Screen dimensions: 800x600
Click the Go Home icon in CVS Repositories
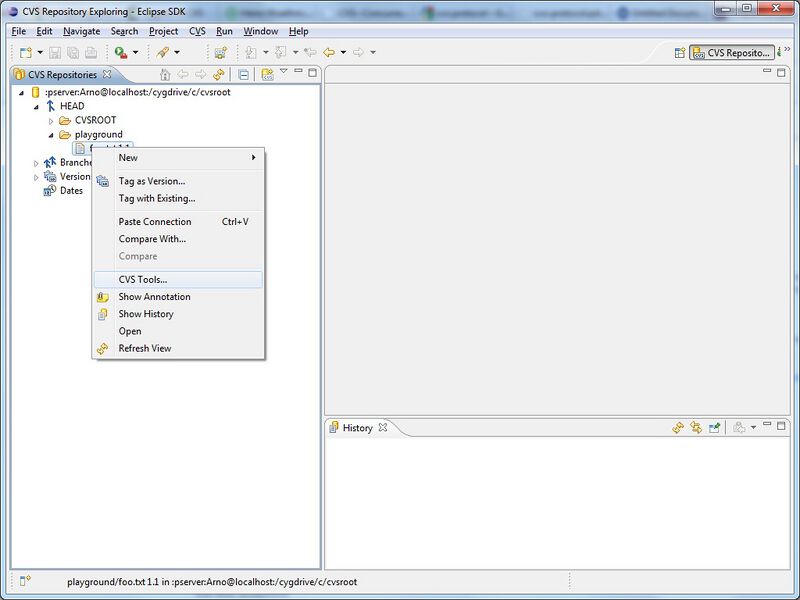pos(165,74)
